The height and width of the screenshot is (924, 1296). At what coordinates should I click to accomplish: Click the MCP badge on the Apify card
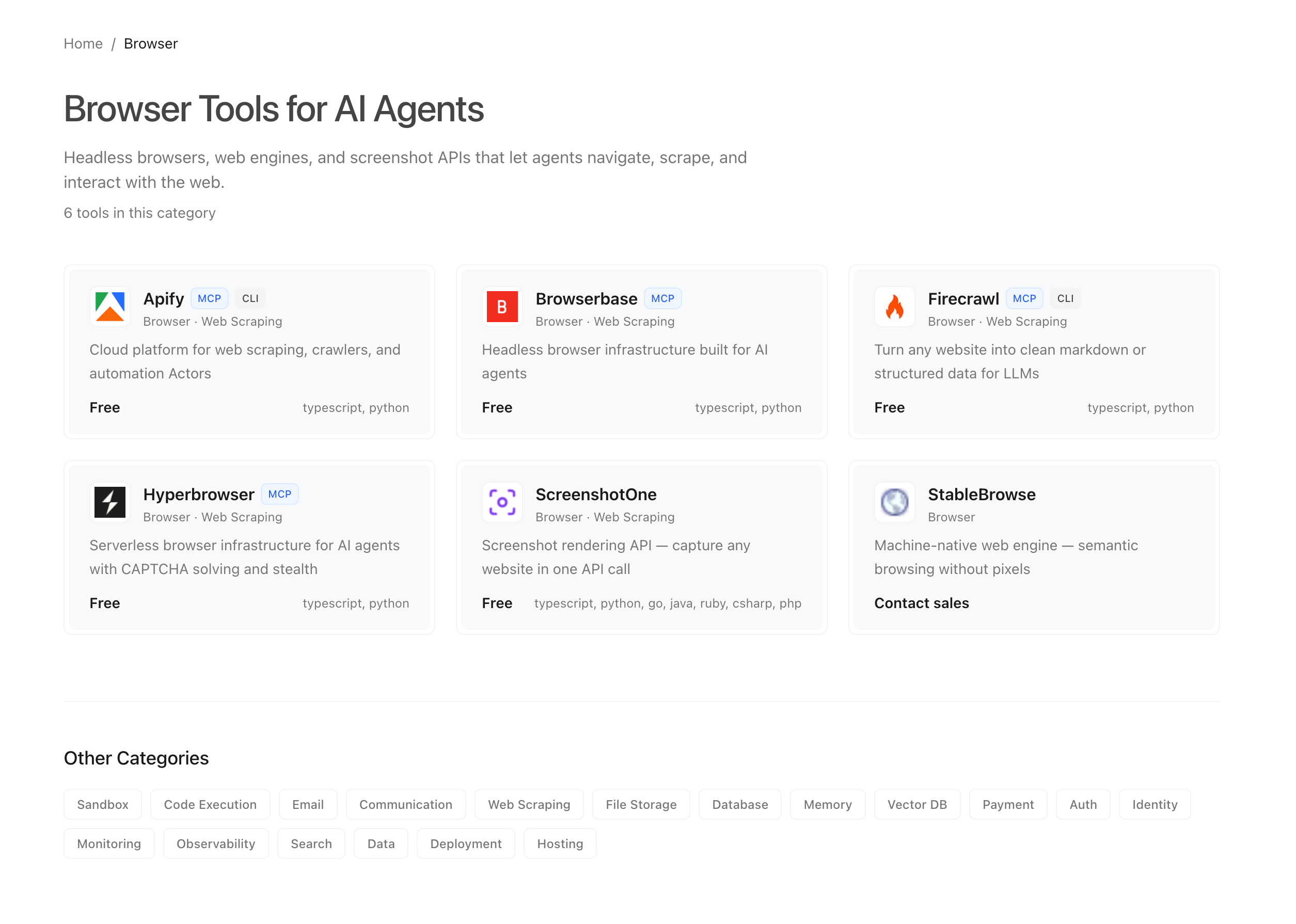click(209, 298)
